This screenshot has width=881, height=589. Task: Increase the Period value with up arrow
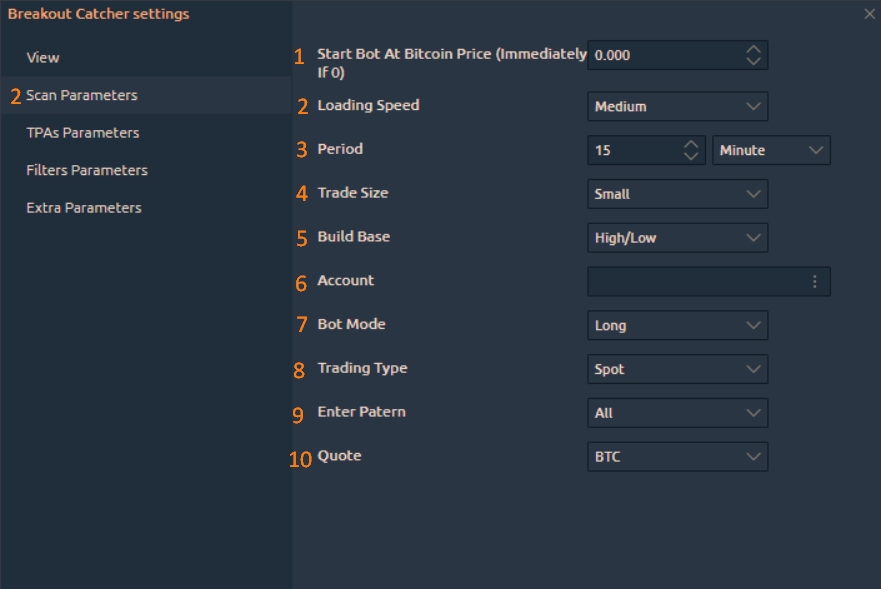pos(690,144)
